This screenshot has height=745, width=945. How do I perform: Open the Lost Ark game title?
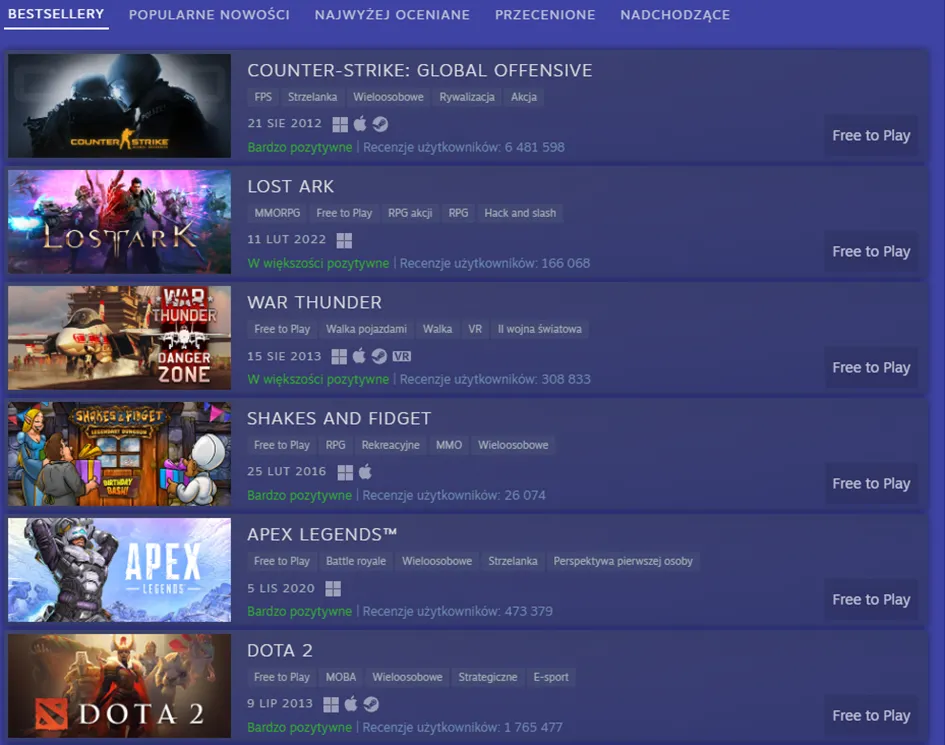pos(290,187)
